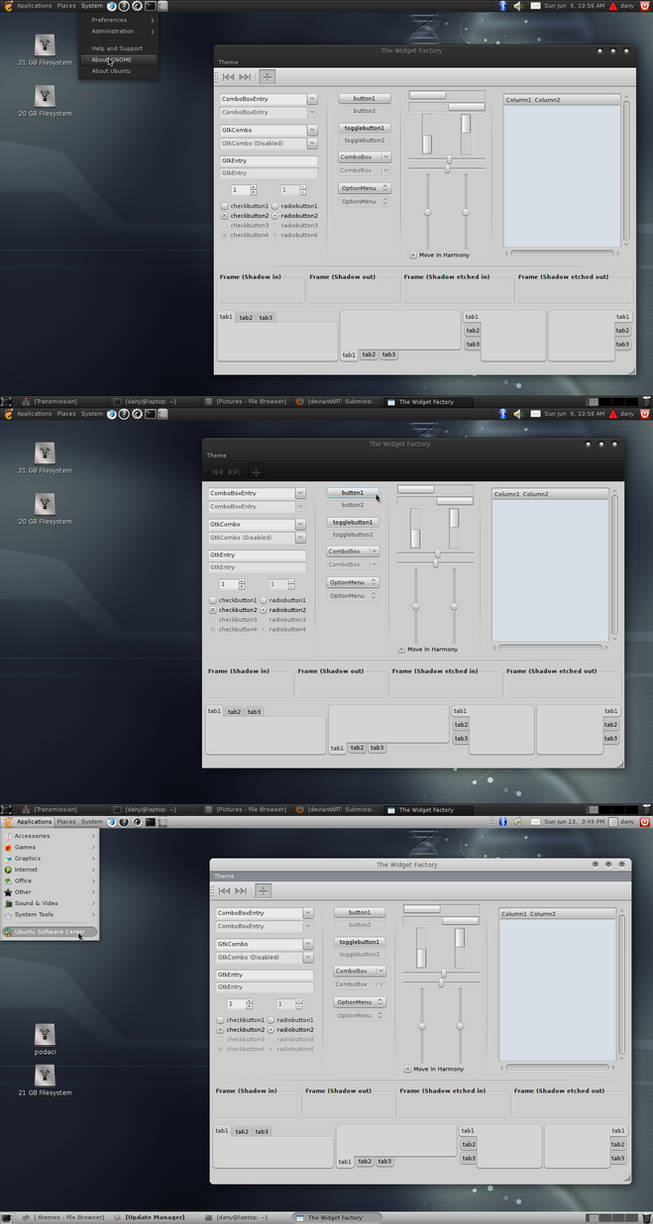Click plus toolbar icon in light-titlebar Widget Factory

pos(264,890)
